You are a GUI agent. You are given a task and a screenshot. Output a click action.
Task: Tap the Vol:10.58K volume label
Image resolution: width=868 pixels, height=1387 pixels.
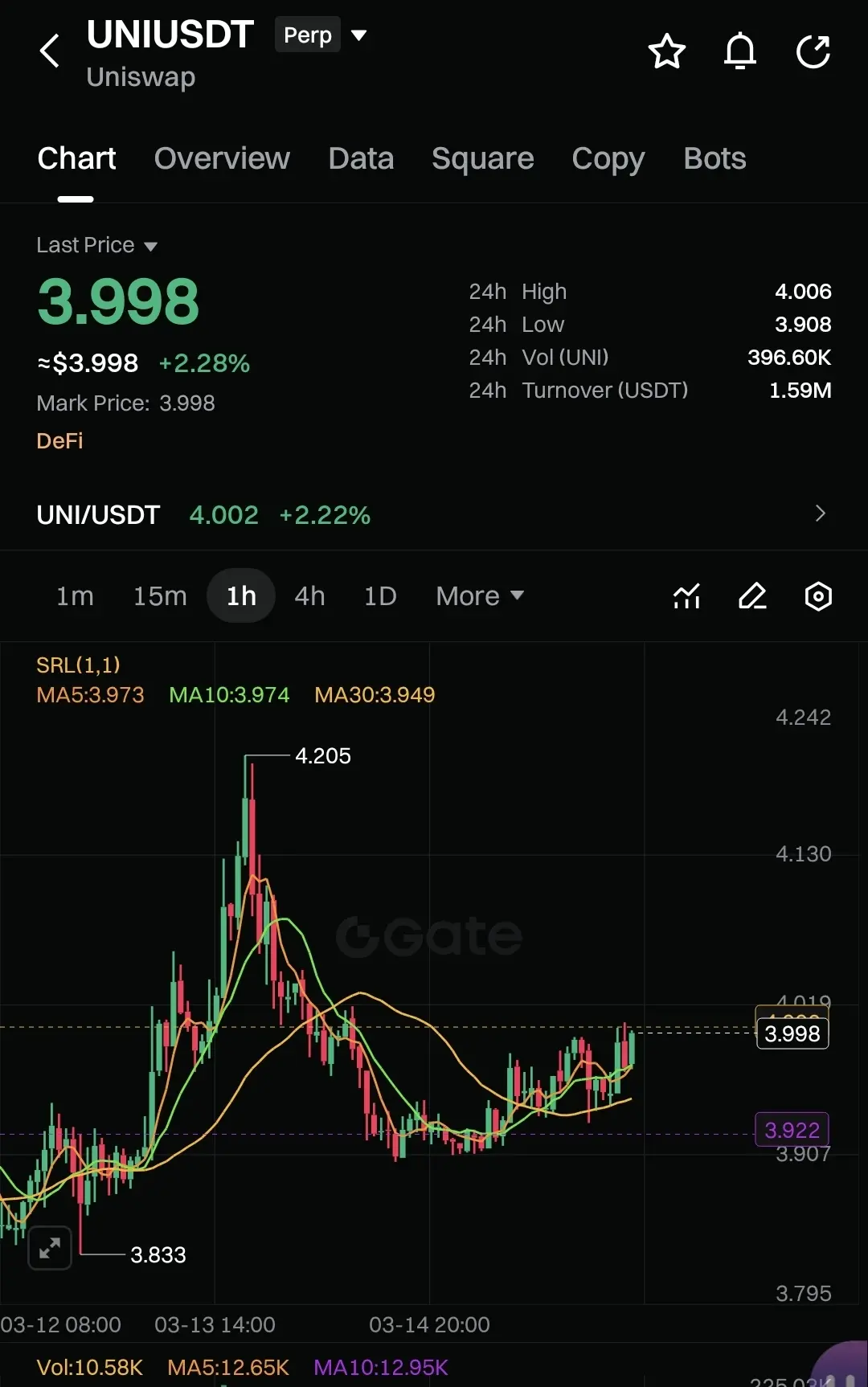pyautogui.click(x=90, y=1368)
